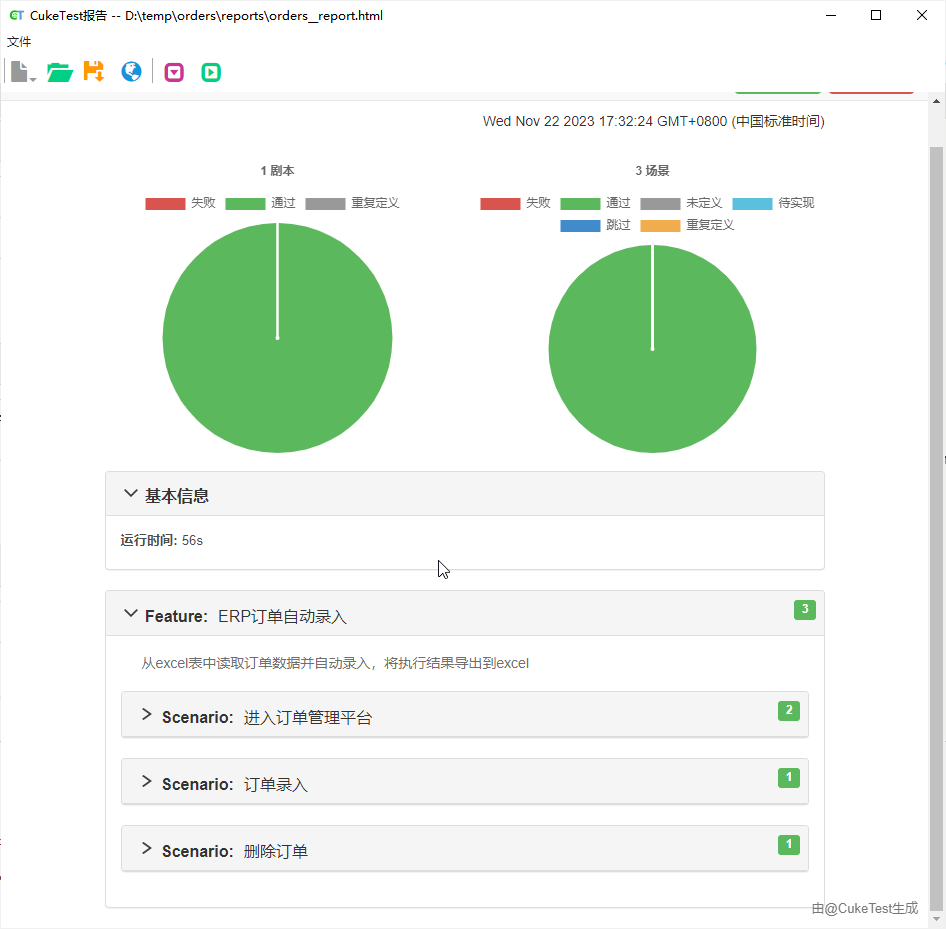946x929 pixels.
Task: Toggle blue 跳过 legend in 场景 chart
Action: 595,226
